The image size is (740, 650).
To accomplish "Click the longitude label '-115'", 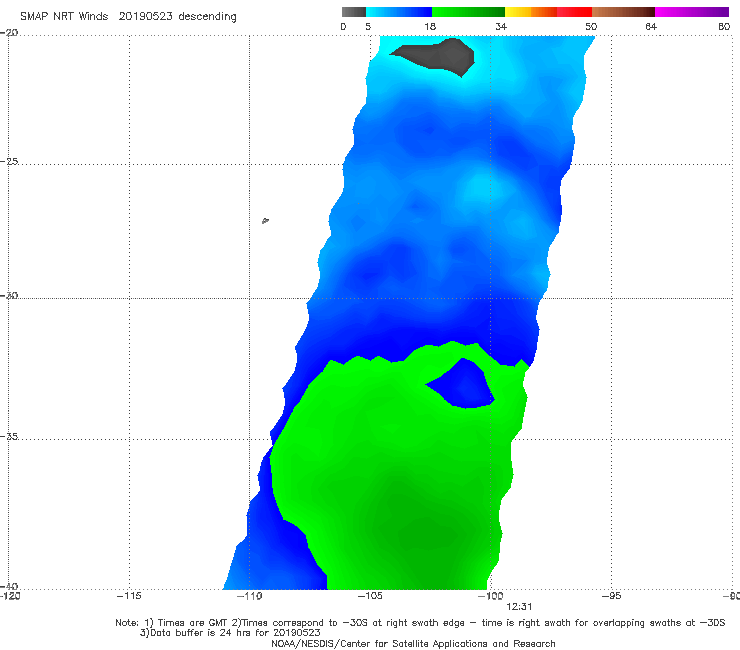I will [129, 596].
